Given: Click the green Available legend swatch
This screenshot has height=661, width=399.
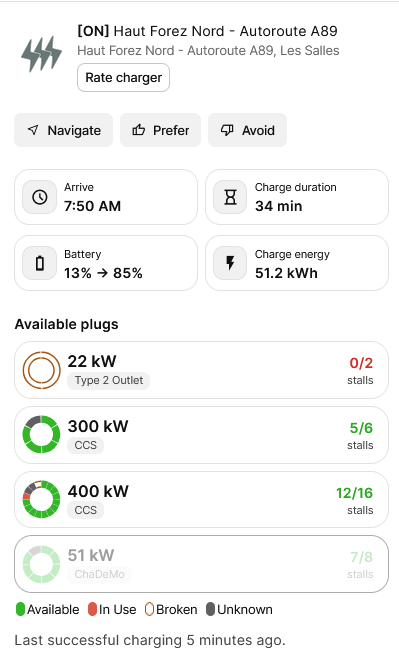Looking at the screenshot, I should tap(20, 609).
